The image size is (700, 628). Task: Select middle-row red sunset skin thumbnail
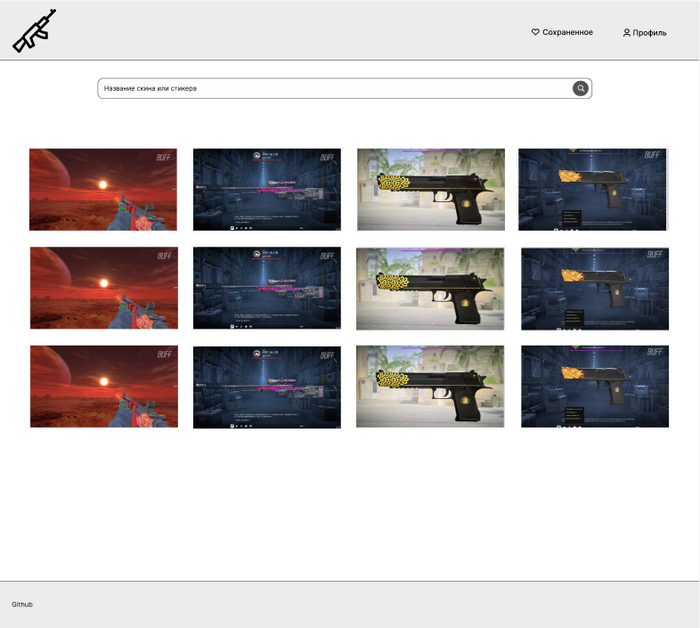click(104, 288)
